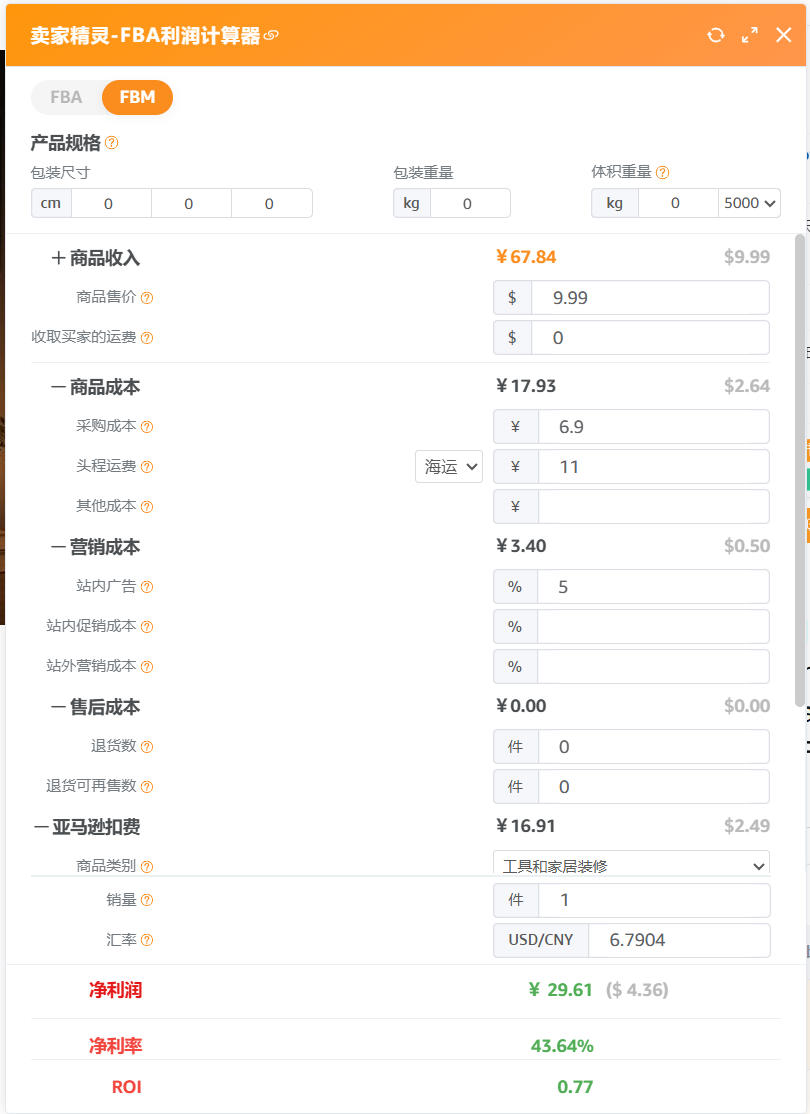Open help icon next to 产品规格
Screen dimensions: 810x1114
[x=112, y=143]
